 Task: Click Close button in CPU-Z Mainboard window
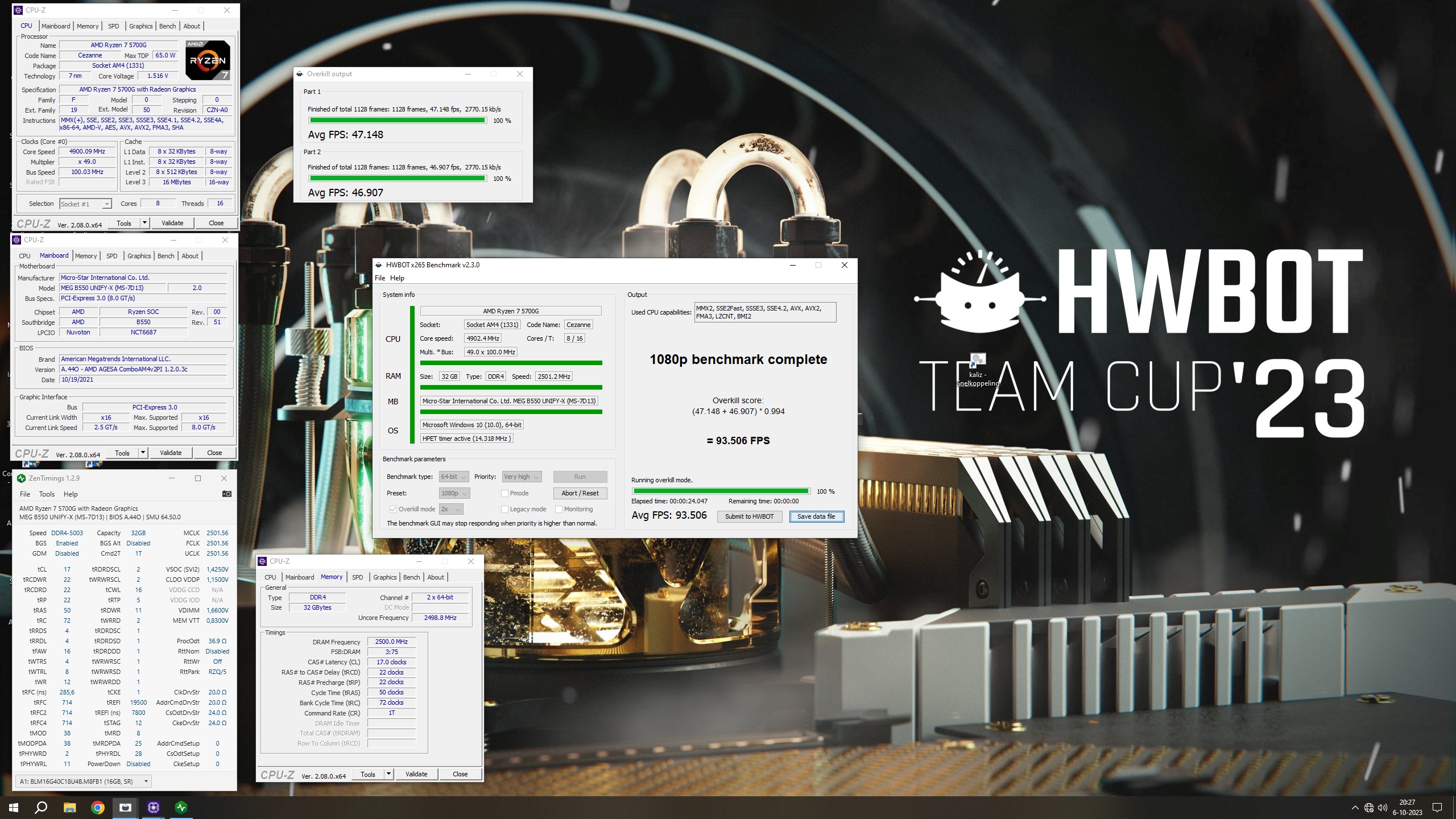click(214, 453)
